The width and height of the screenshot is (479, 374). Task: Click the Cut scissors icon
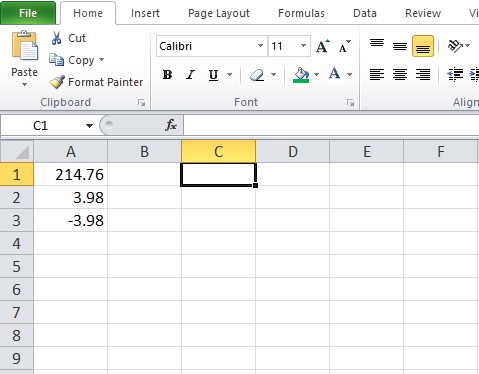[56, 38]
